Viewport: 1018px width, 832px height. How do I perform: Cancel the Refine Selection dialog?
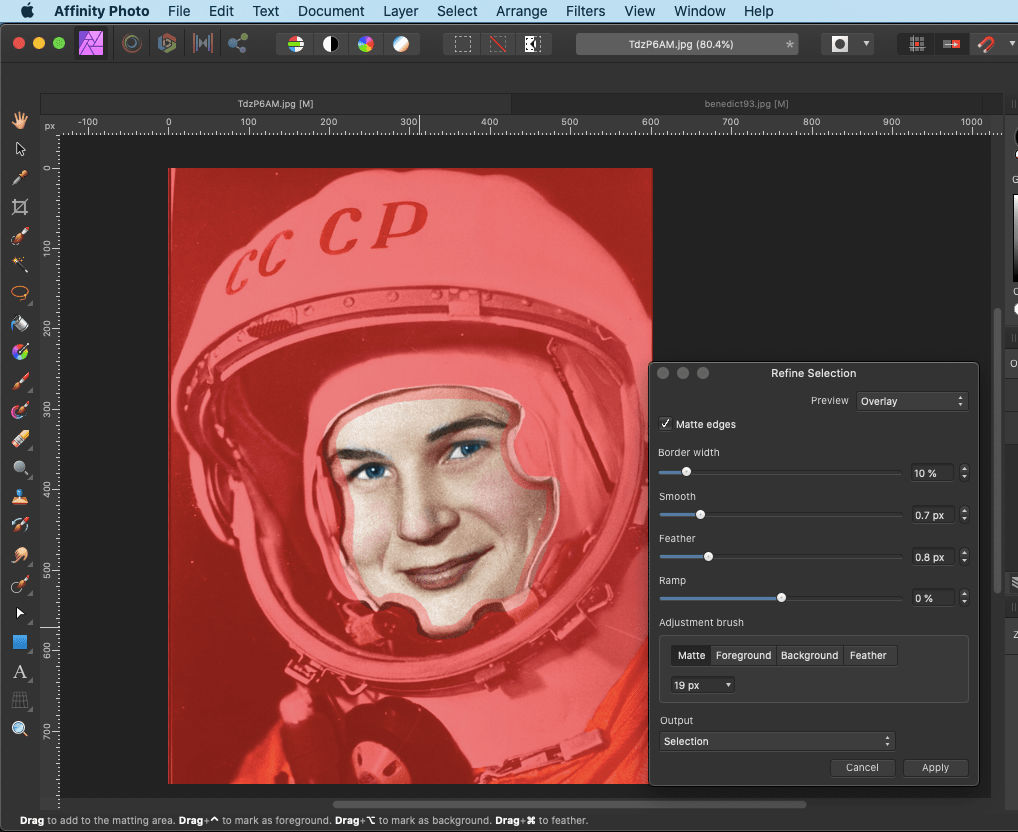(x=861, y=767)
